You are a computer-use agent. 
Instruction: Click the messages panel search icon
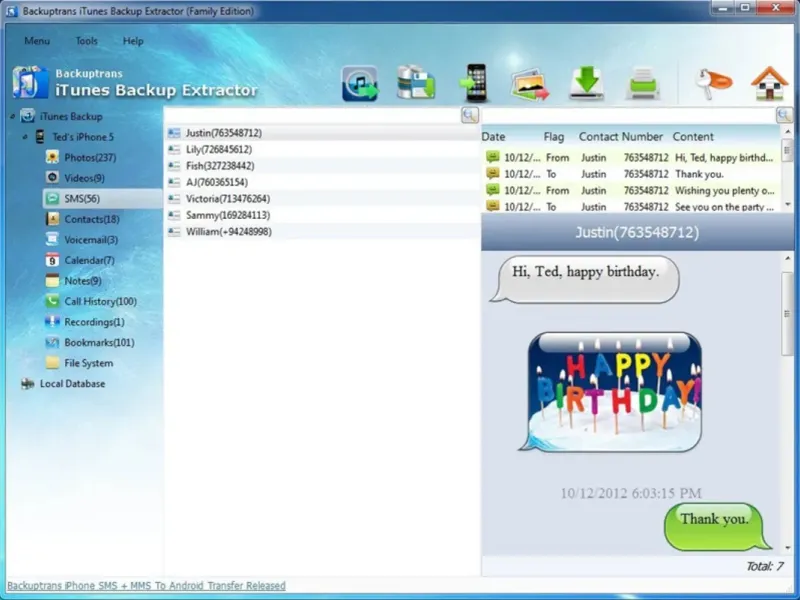pos(784,115)
